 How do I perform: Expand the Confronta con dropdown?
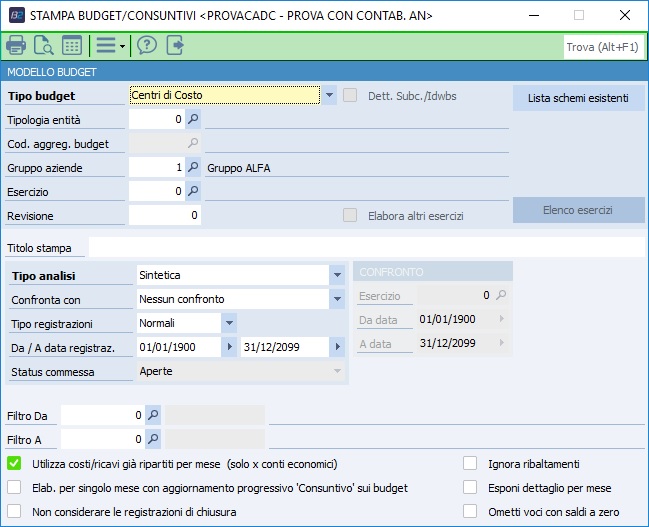(x=336, y=299)
